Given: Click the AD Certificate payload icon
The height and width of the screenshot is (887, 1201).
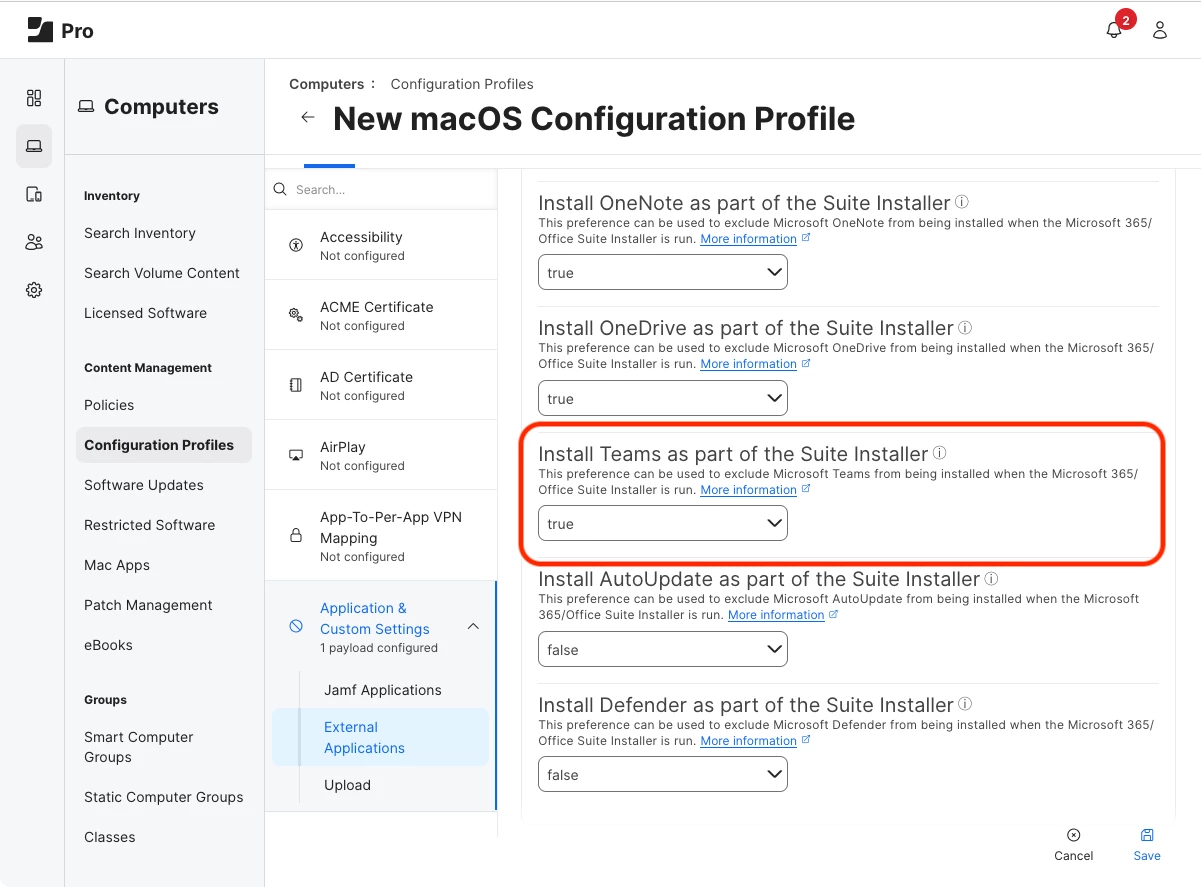Looking at the screenshot, I should coord(296,385).
